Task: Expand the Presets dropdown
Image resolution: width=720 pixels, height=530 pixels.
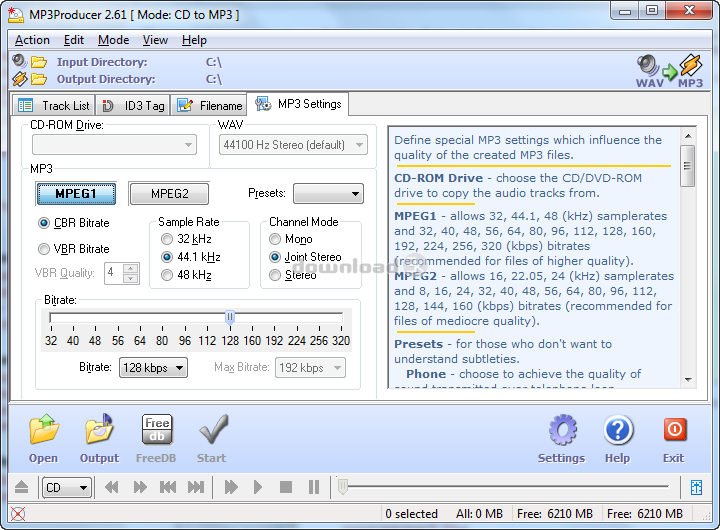Action: 328,193
